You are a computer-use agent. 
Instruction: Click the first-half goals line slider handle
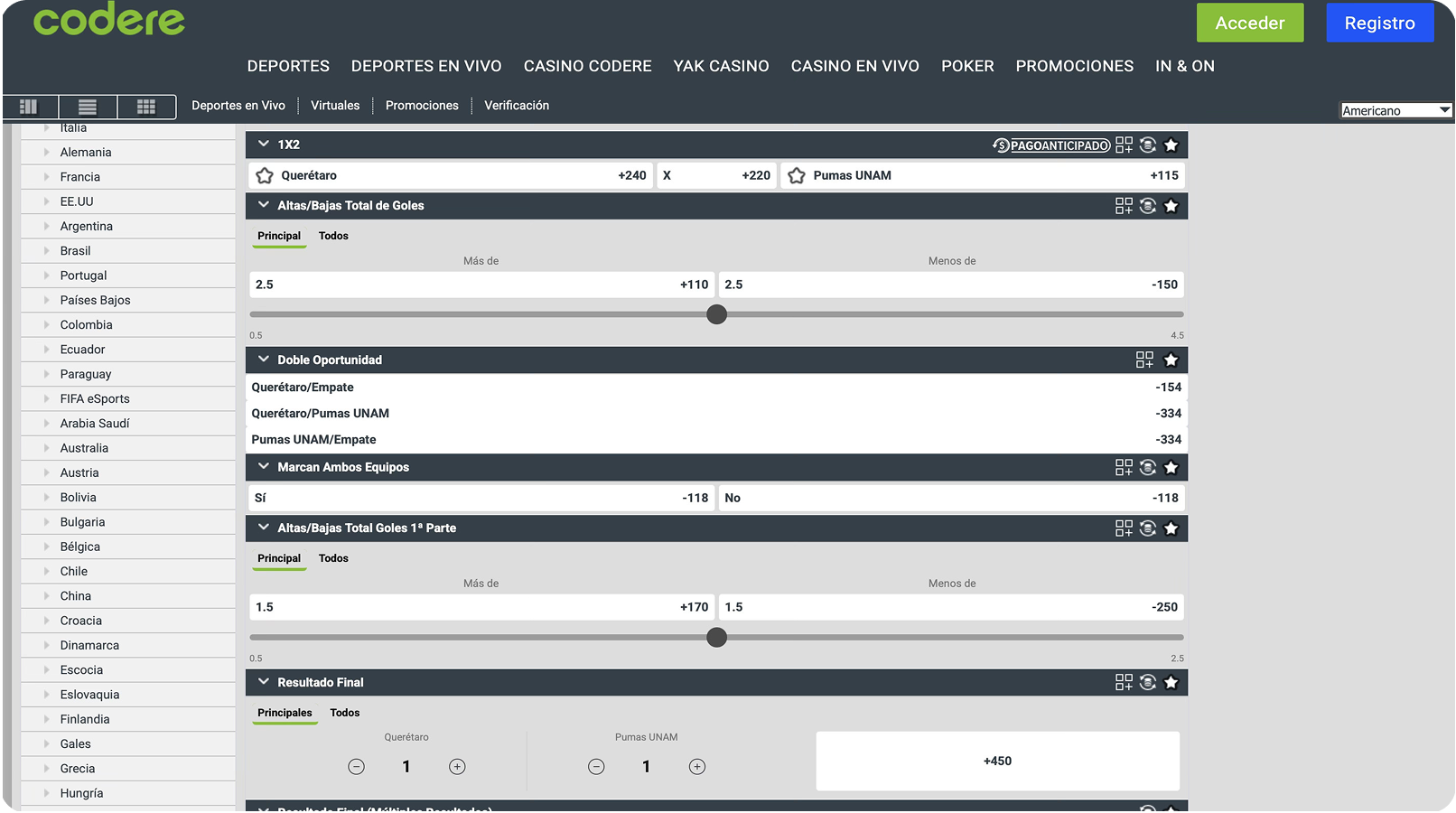point(716,638)
